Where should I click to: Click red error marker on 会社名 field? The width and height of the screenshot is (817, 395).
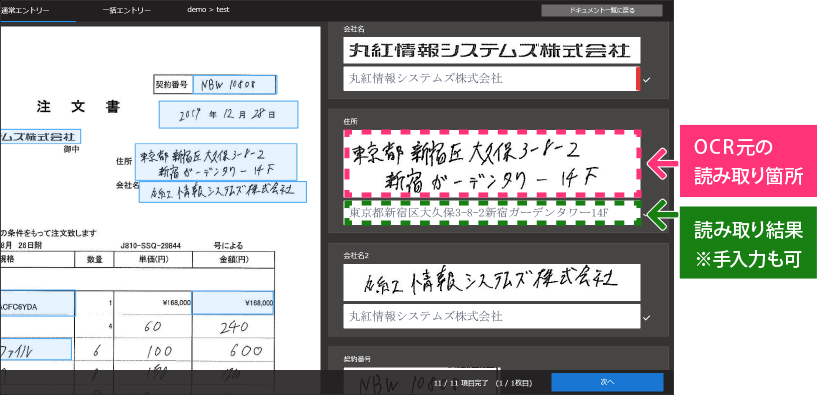pos(638,79)
